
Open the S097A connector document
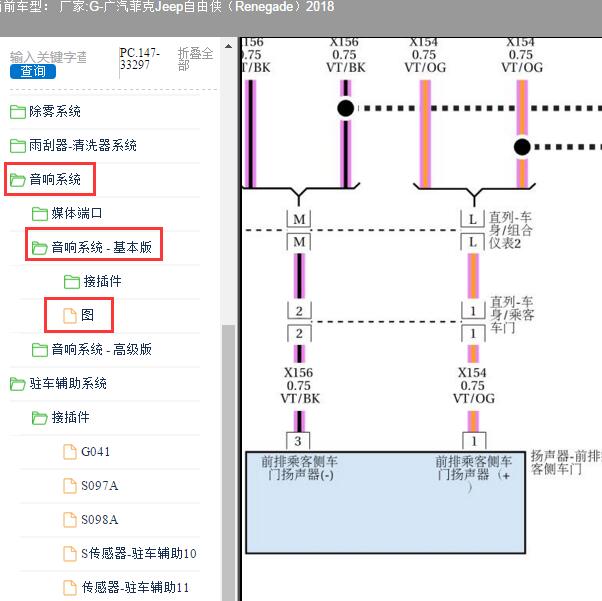[99, 486]
